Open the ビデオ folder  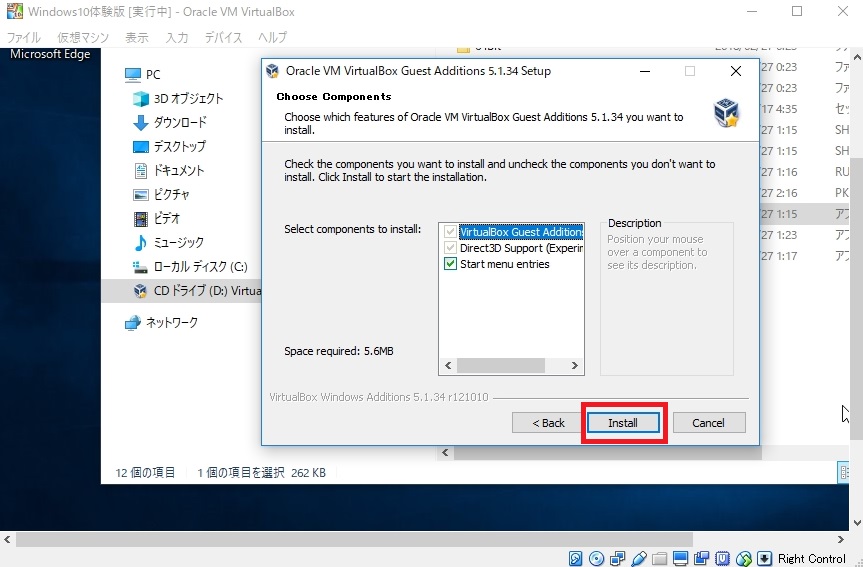(x=157, y=219)
